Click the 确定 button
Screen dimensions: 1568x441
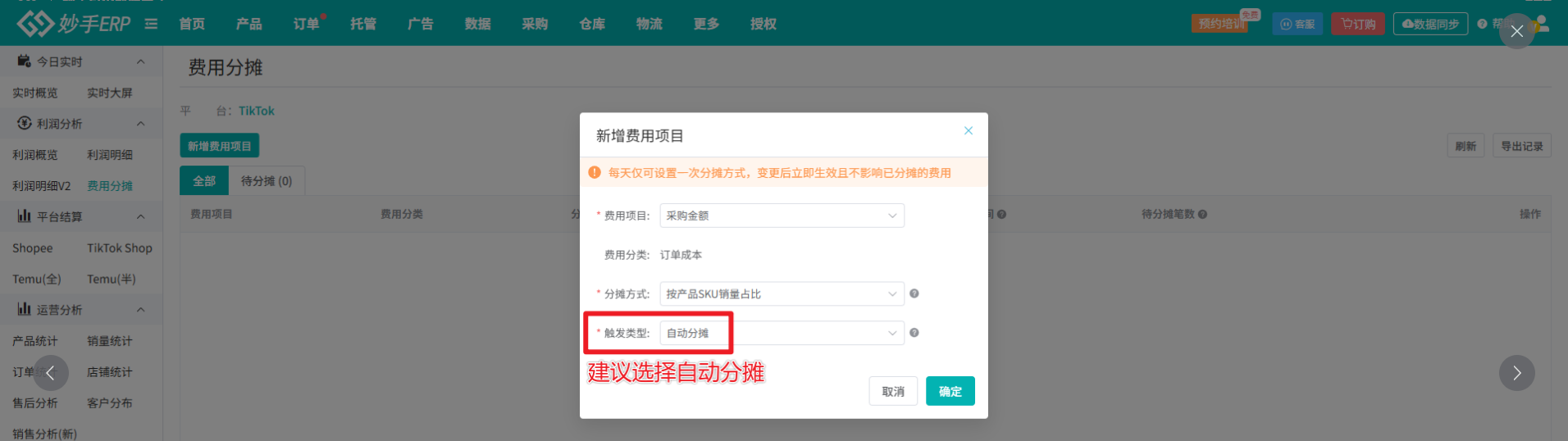950,391
